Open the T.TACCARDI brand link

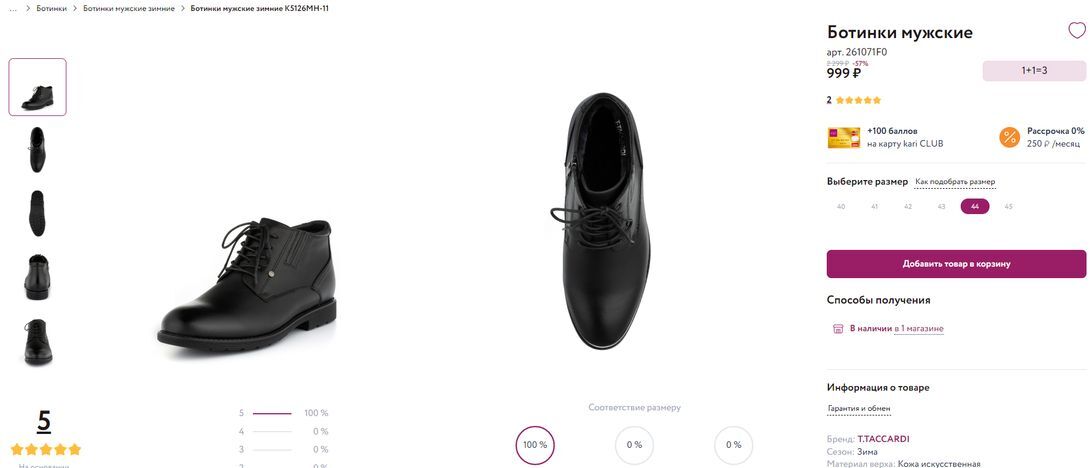click(x=883, y=439)
